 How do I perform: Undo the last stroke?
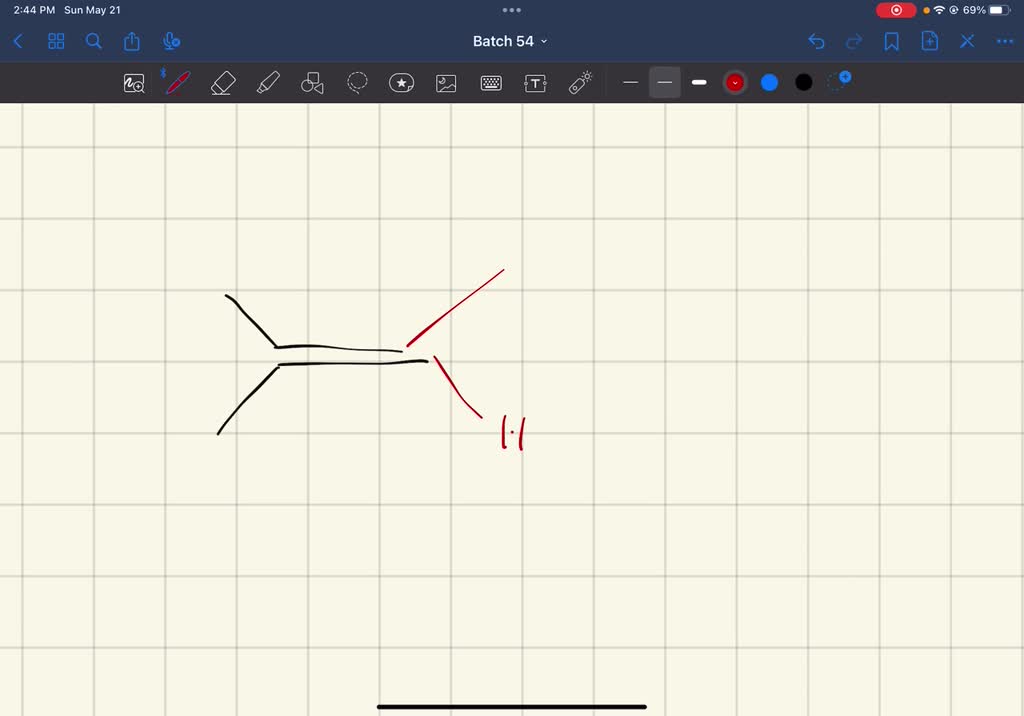pyautogui.click(x=816, y=41)
